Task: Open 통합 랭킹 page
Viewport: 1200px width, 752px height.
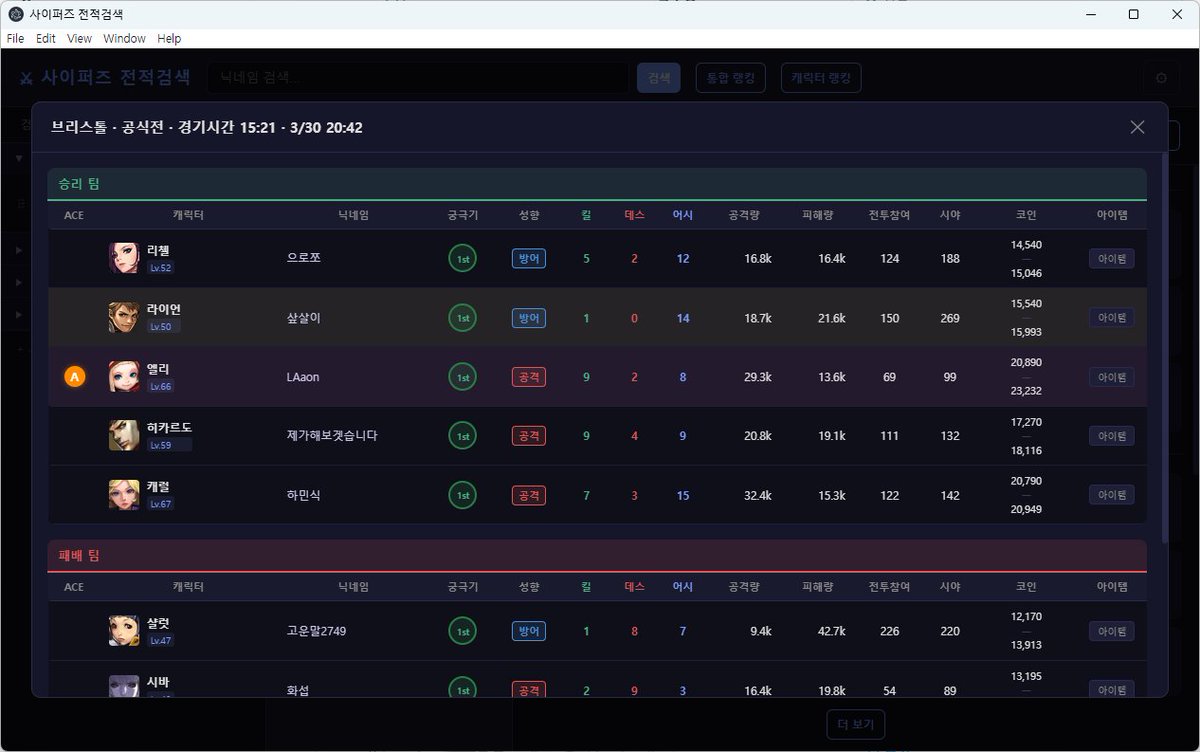Action: (730, 78)
